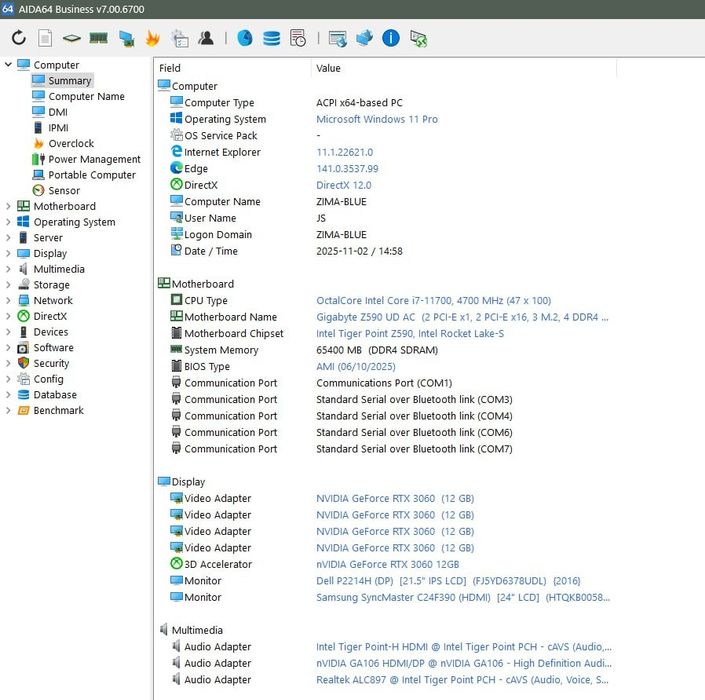This screenshot has width=705, height=700.
Task: Click the remote monitor icon with green arrows
Action: pyautogui.click(x=419, y=39)
